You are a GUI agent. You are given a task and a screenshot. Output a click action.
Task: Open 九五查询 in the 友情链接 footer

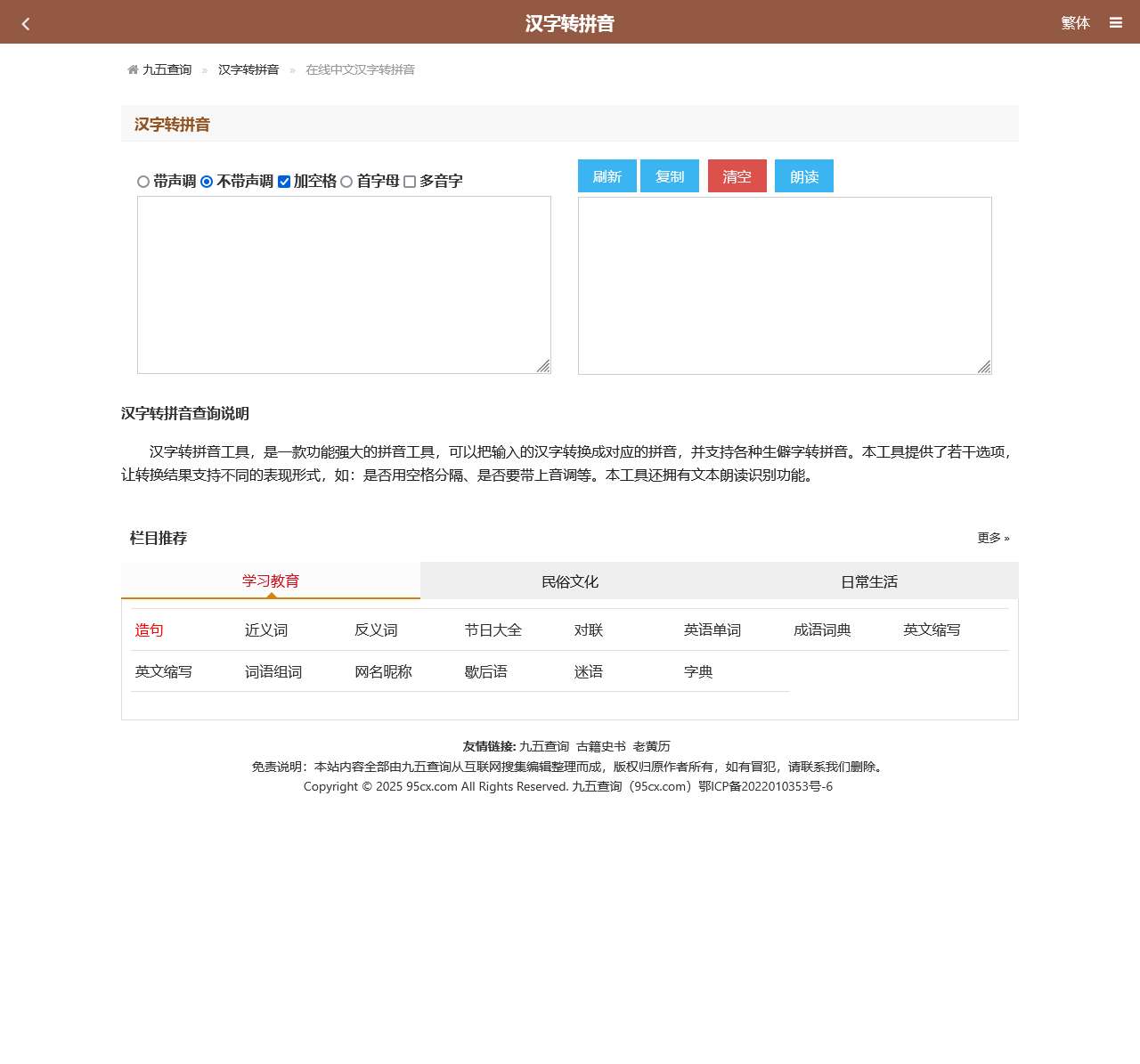tap(544, 746)
